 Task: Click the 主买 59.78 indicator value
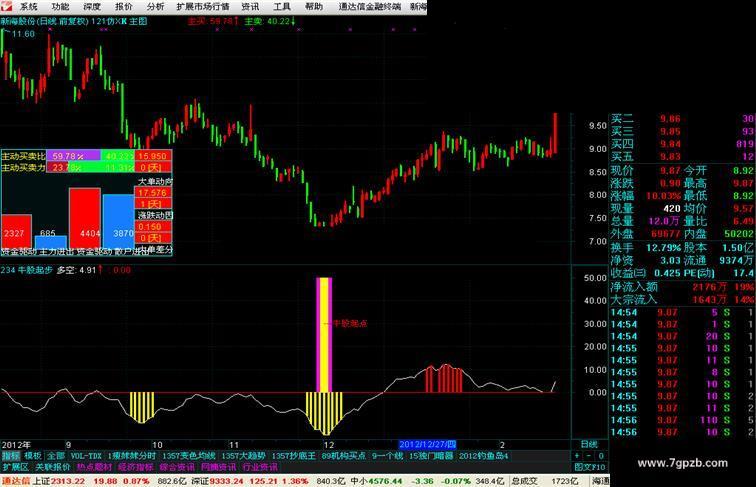[x=213, y=21]
